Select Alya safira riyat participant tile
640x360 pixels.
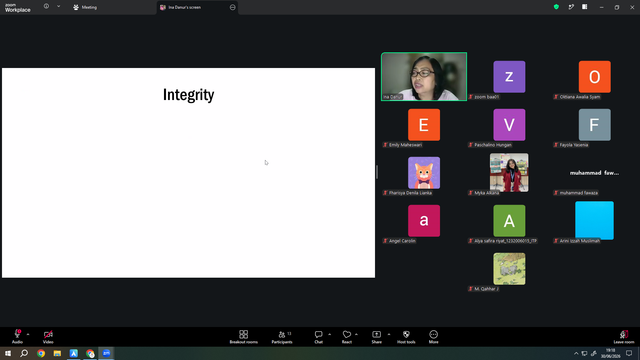(x=509, y=221)
